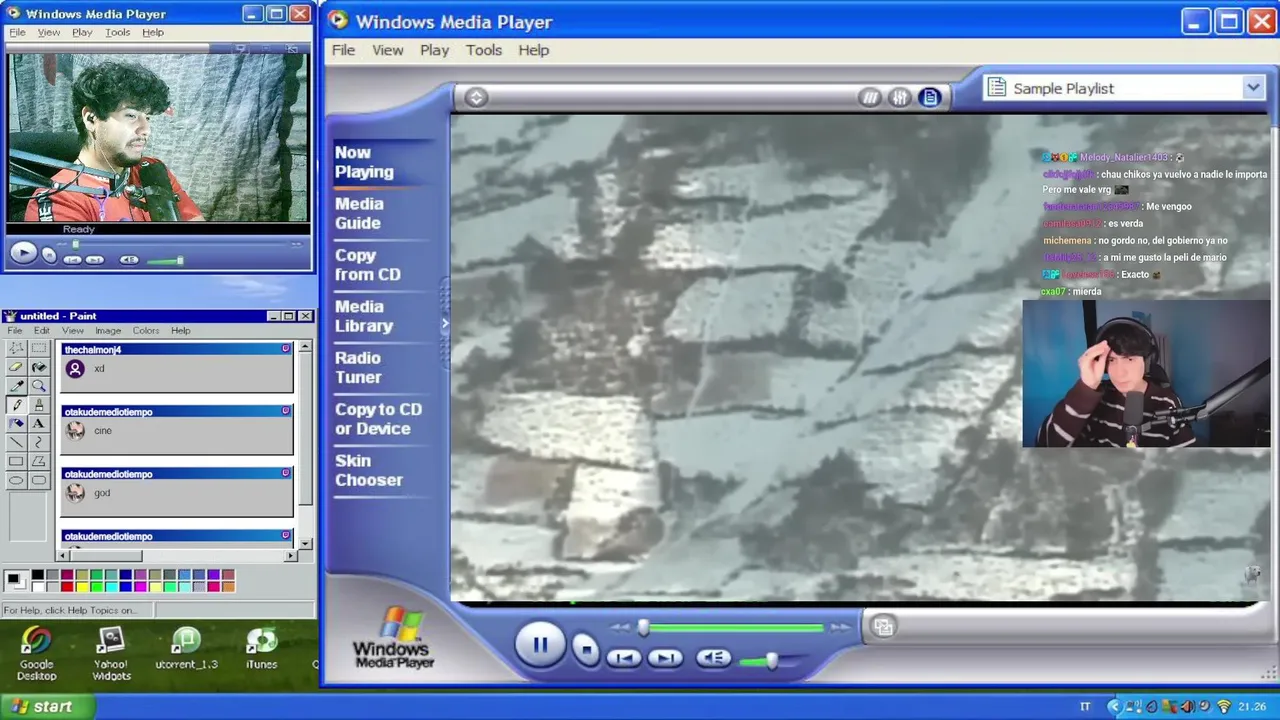Image resolution: width=1280 pixels, height=720 pixels.
Task: Pick the Polygon tool in Paint
Action: coord(39,461)
